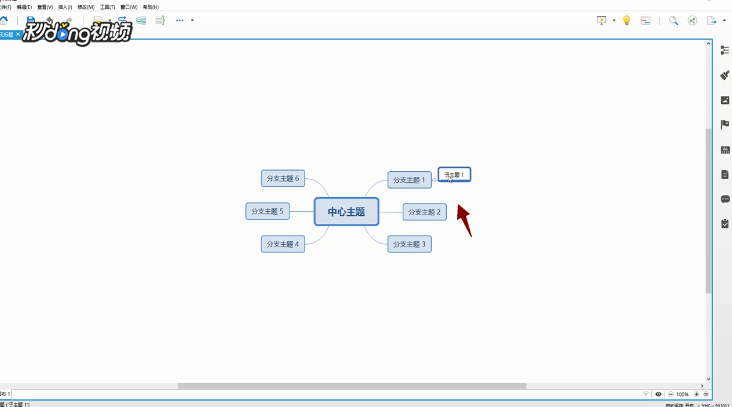The width and height of the screenshot is (732, 407).
Task: Select the 子主题 1 subtopic node
Action: pyautogui.click(x=454, y=175)
